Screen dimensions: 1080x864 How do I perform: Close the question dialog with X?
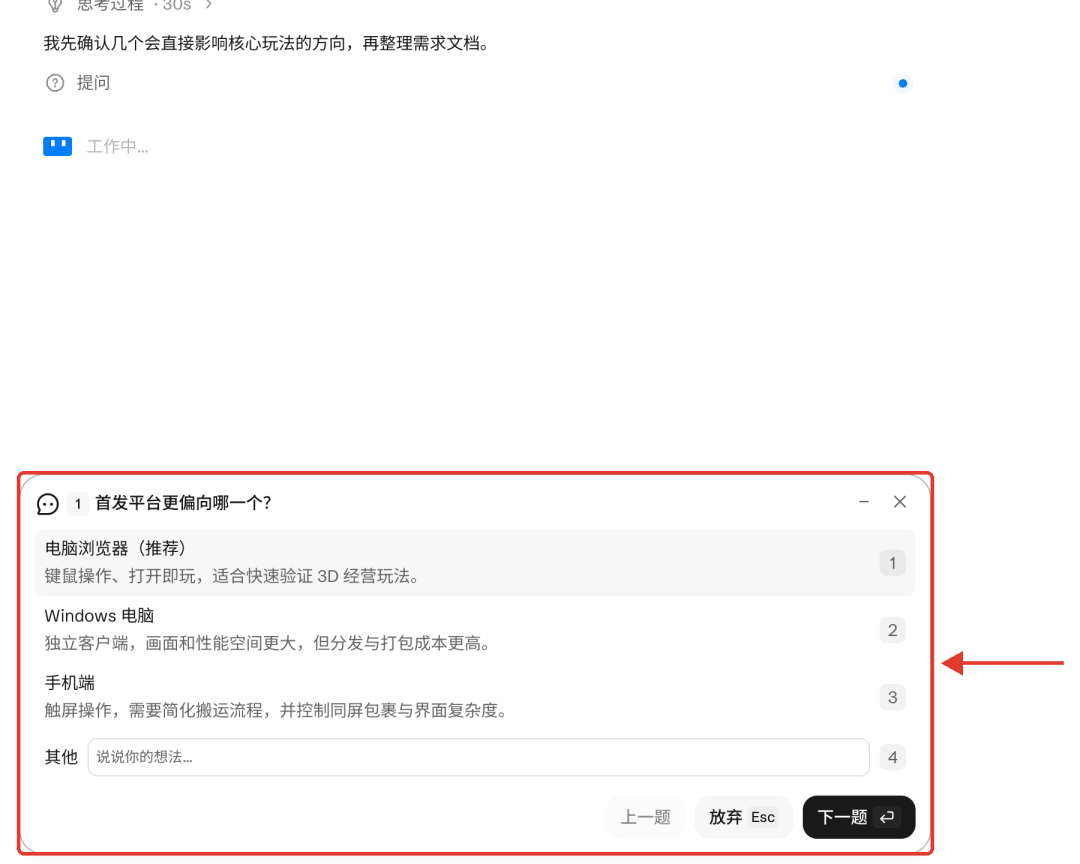pos(900,502)
